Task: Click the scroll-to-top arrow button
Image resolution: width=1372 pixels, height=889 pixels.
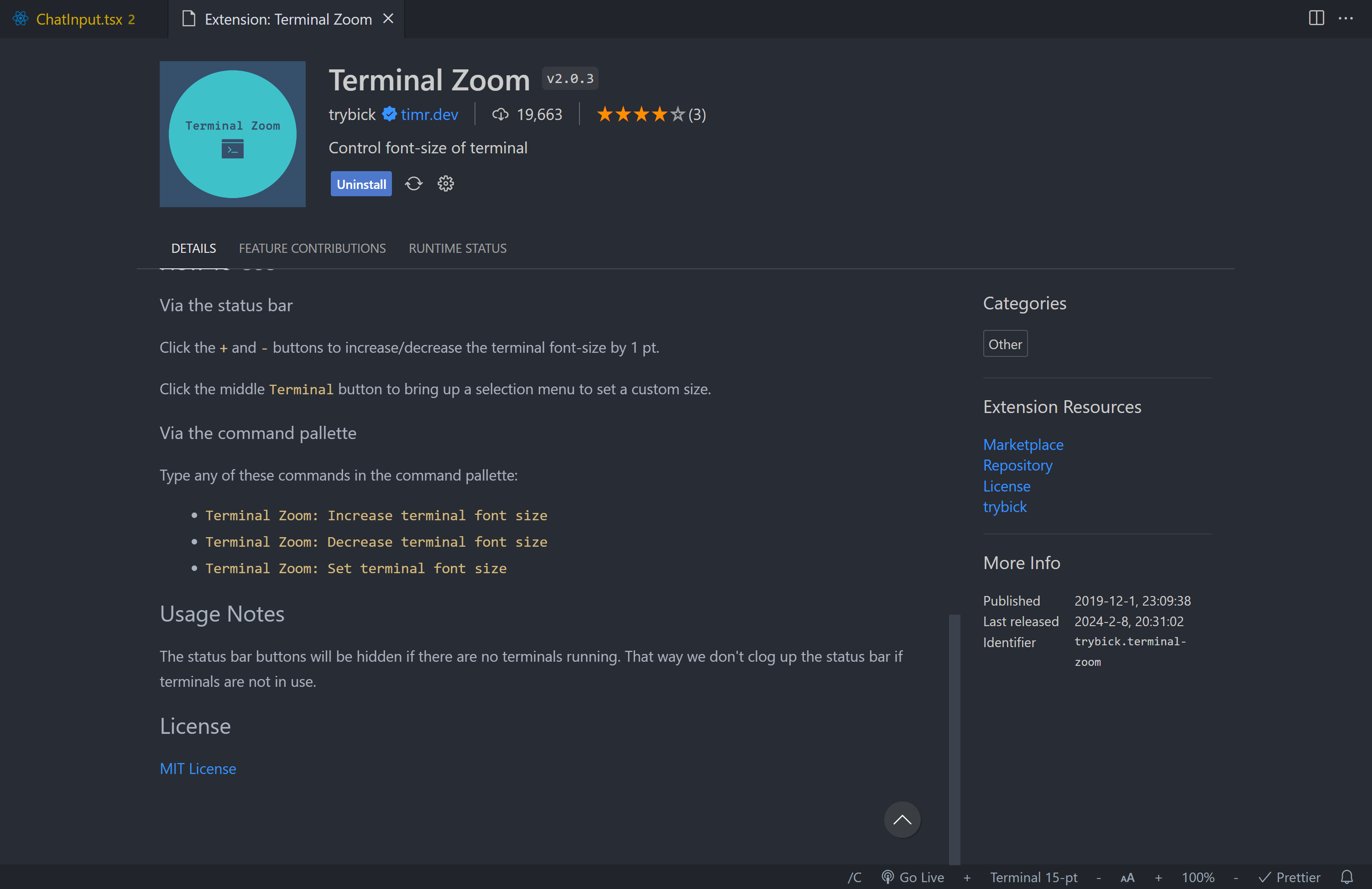Action: [x=902, y=819]
